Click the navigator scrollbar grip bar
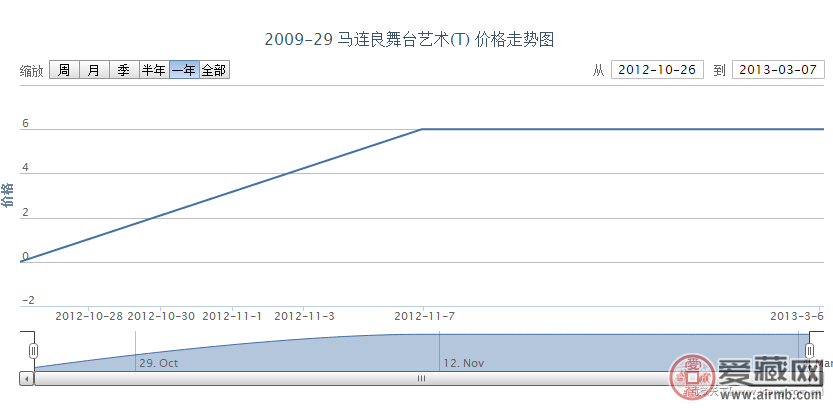The image size is (833, 408). tap(421, 379)
